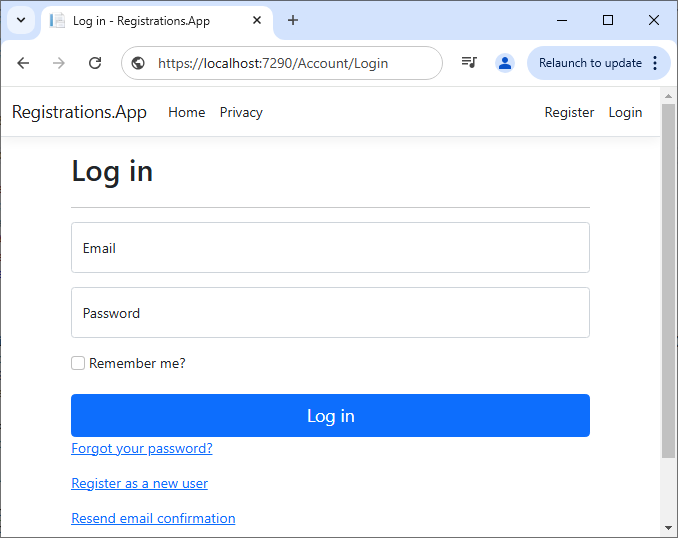Click into the Password field
Image resolution: width=678 pixels, height=538 pixels.
[330, 312]
